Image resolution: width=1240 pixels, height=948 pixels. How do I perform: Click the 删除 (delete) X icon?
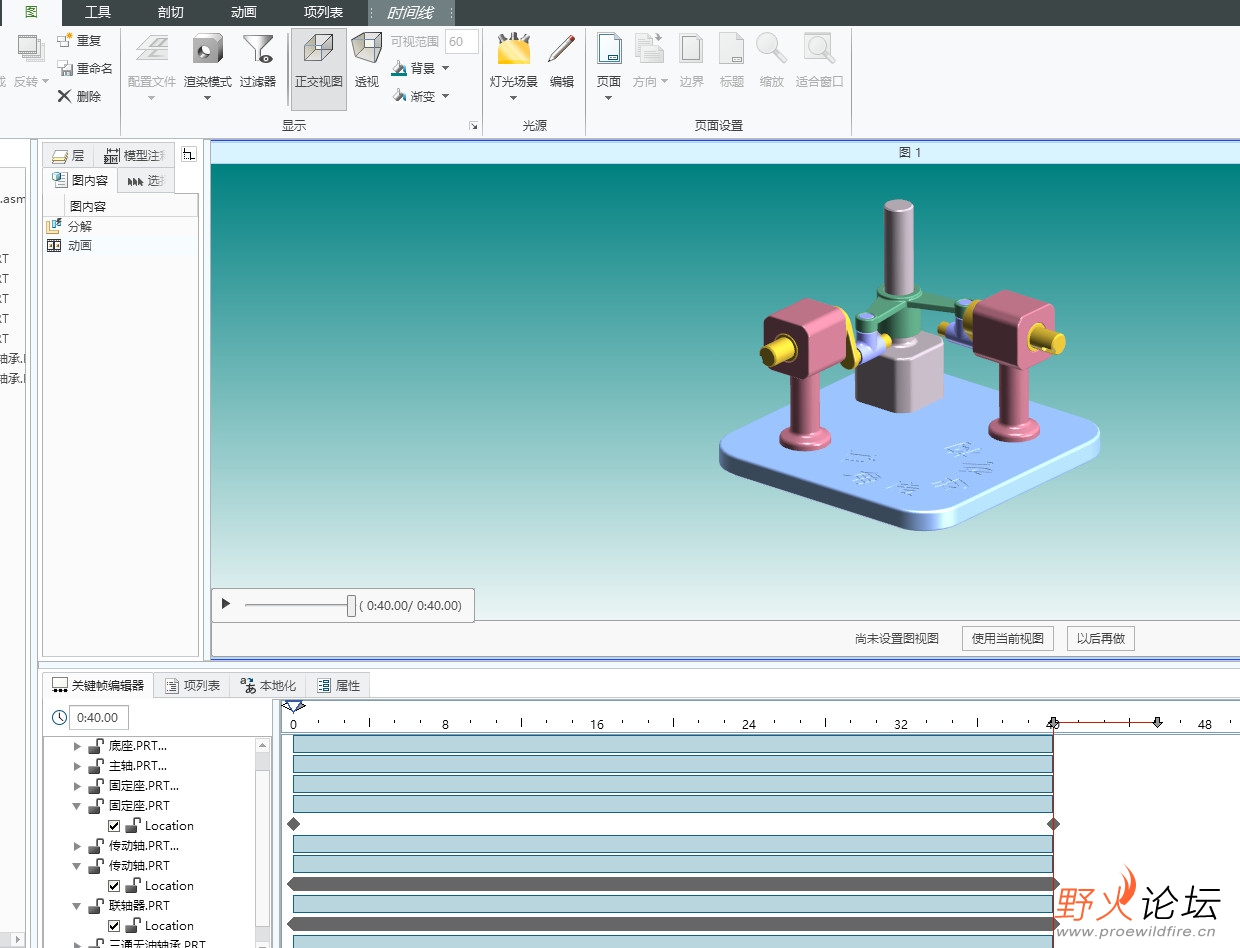click(65, 97)
